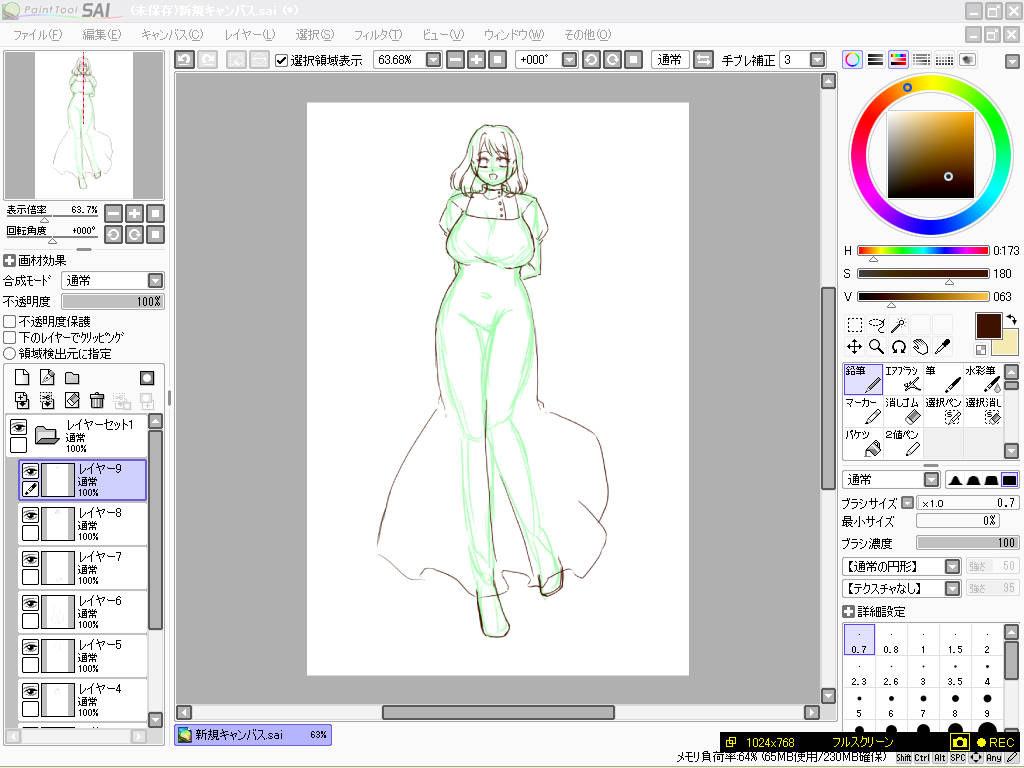Screen dimensions: 1024x768
Task: Open the レイヤー(L) menu
Action: coord(249,35)
